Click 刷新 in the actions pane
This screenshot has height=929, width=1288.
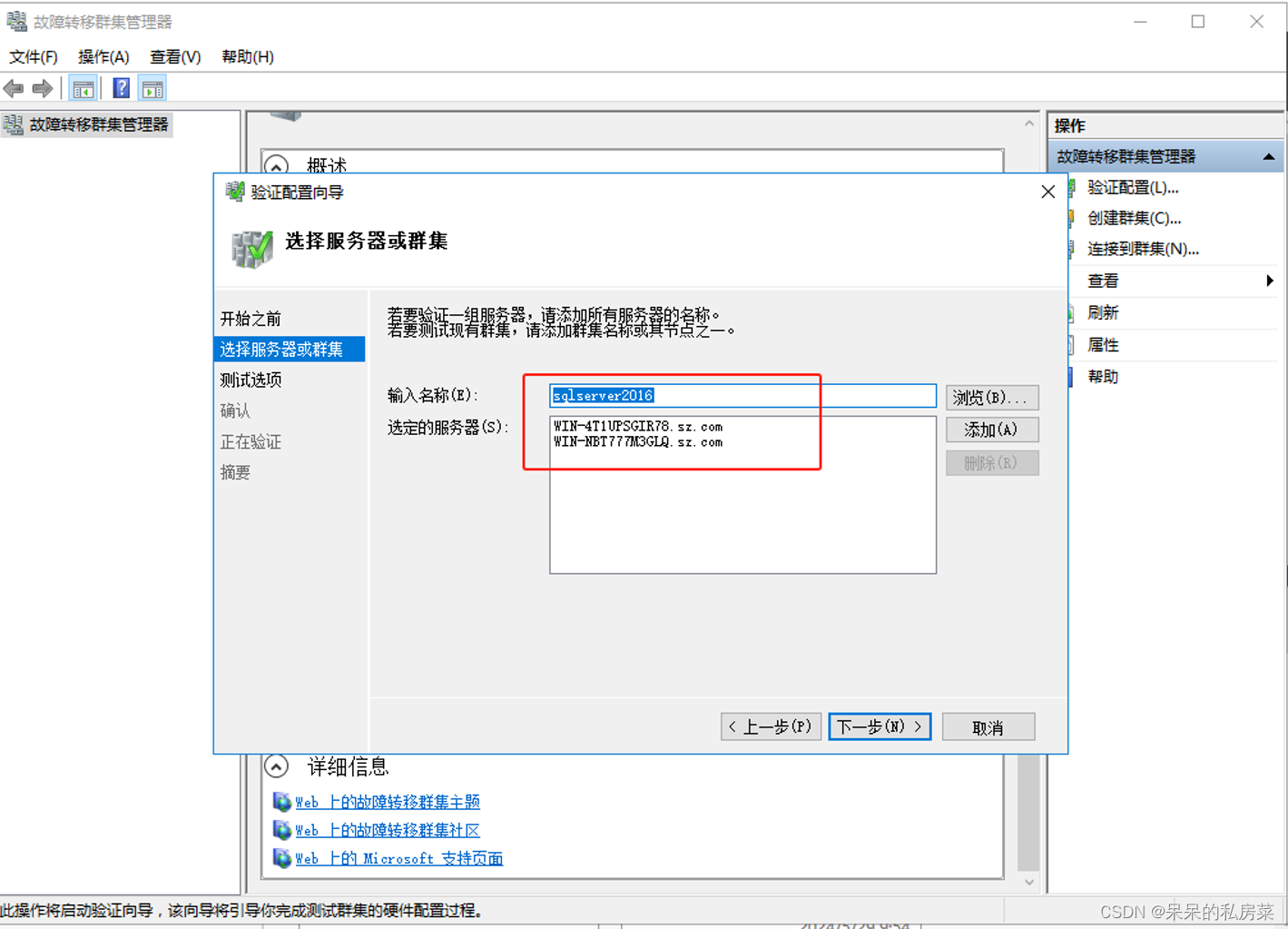coord(1103,312)
